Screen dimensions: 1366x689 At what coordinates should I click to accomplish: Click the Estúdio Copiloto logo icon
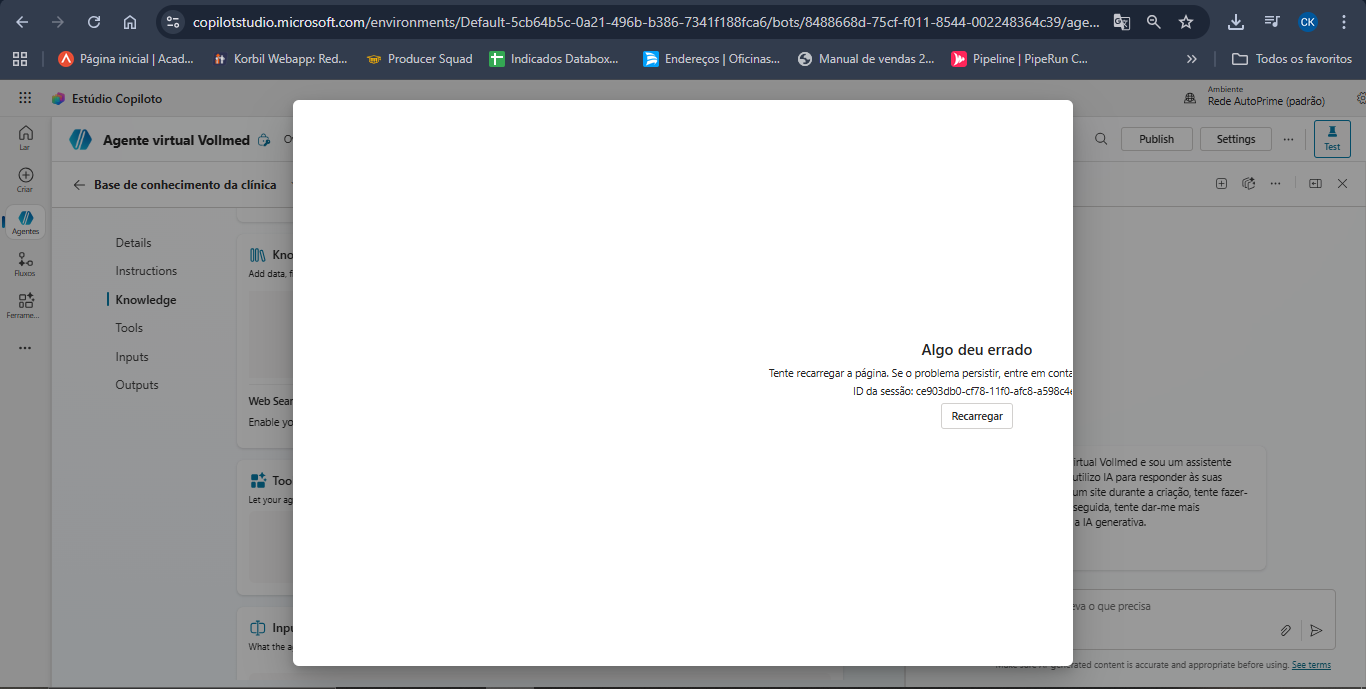pos(59,98)
